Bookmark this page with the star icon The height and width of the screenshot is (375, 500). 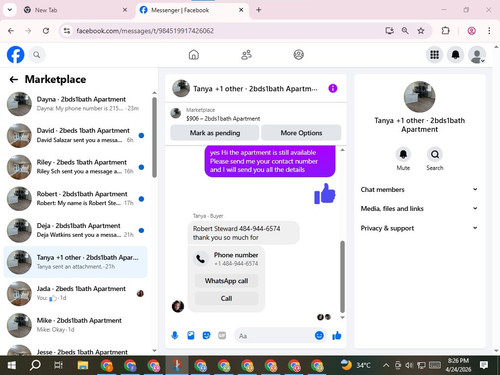click(x=421, y=31)
